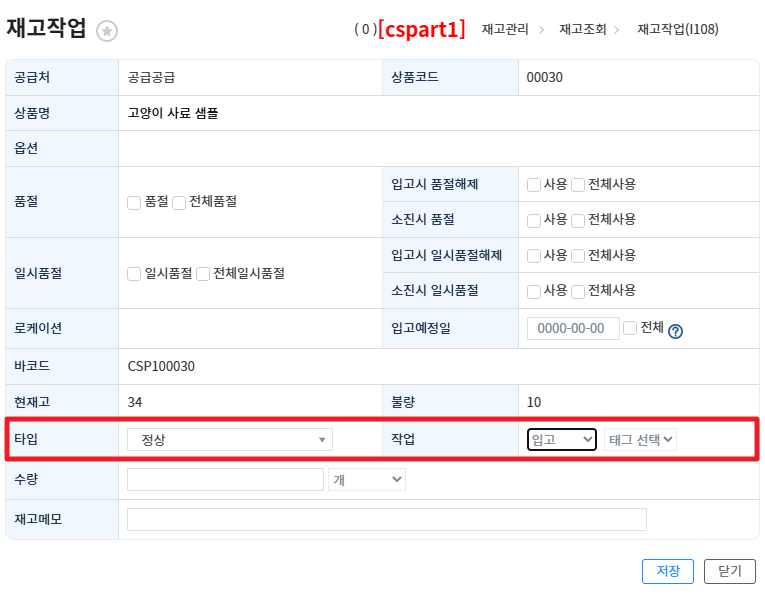The width and height of the screenshot is (765, 602).
Task: Expand the 태그 선택 dropdown
Action: (640, 440)
